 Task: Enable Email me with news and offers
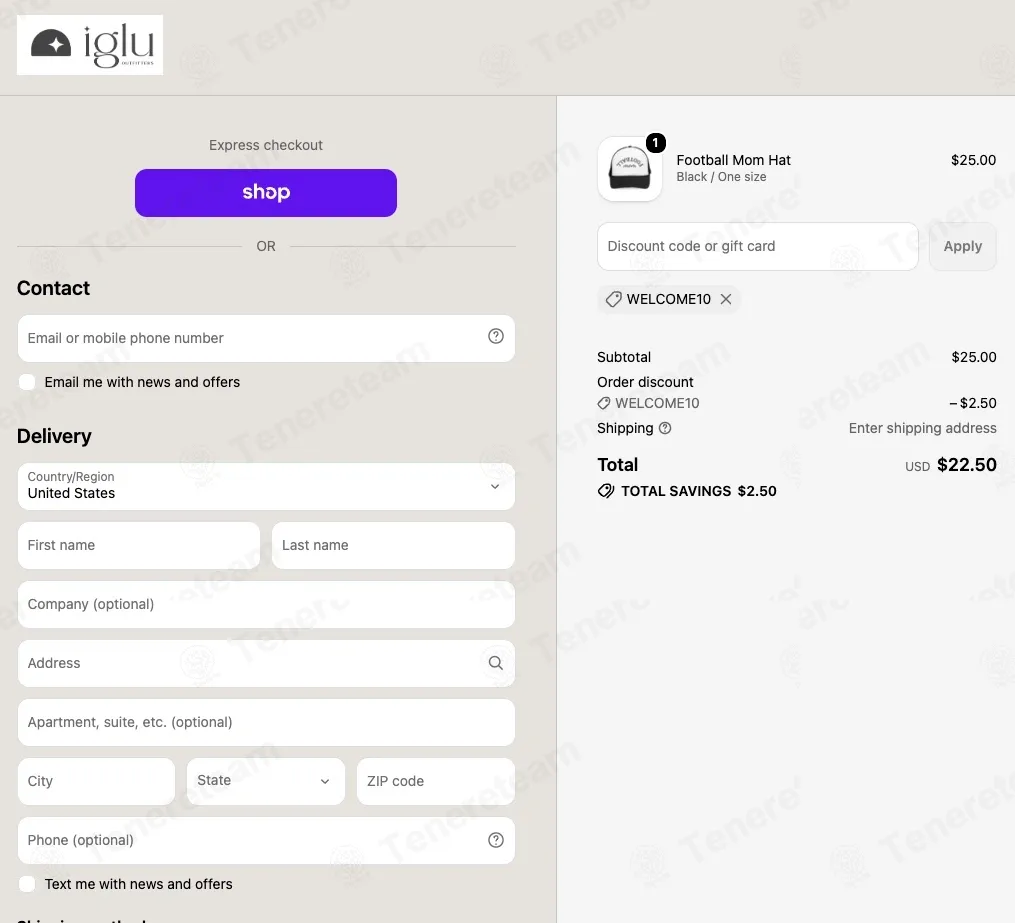(27, 382)
